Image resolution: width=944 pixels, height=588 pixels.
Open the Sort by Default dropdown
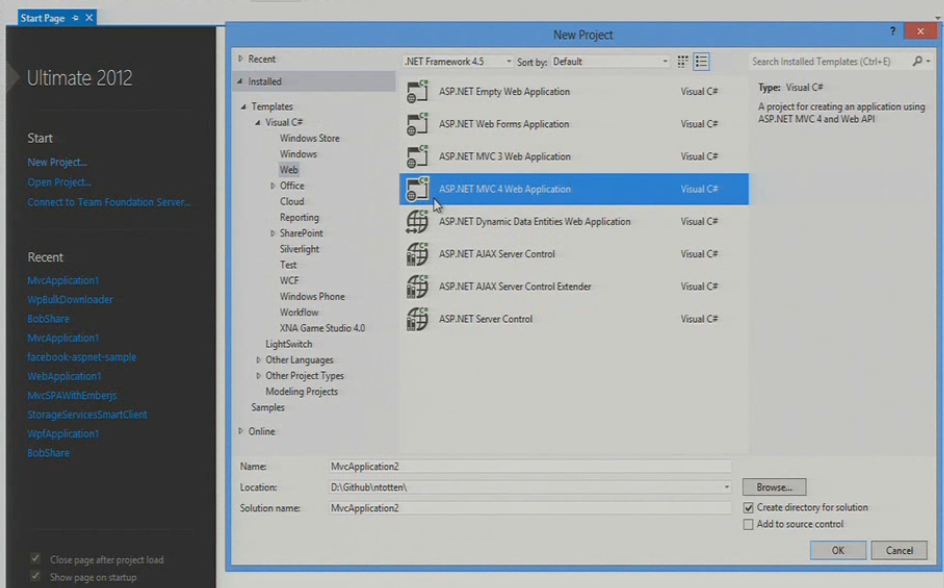(665, 61)
